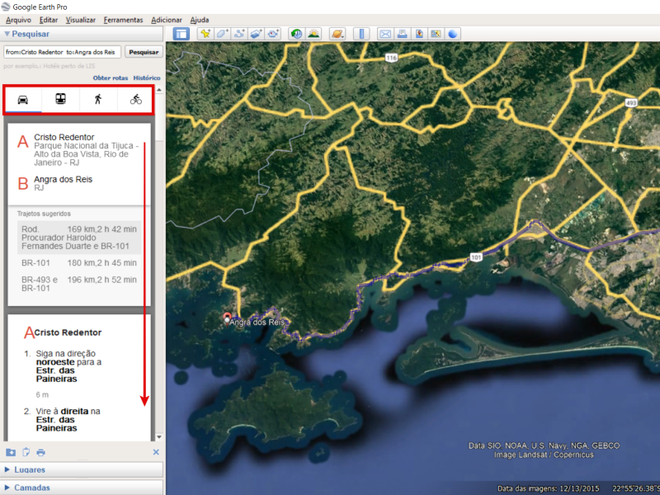This screenshot has width=660, height=495.
Task: Click destination B Angra dos Reis entry
Action: pyautogui.click(x=55, y=183)
